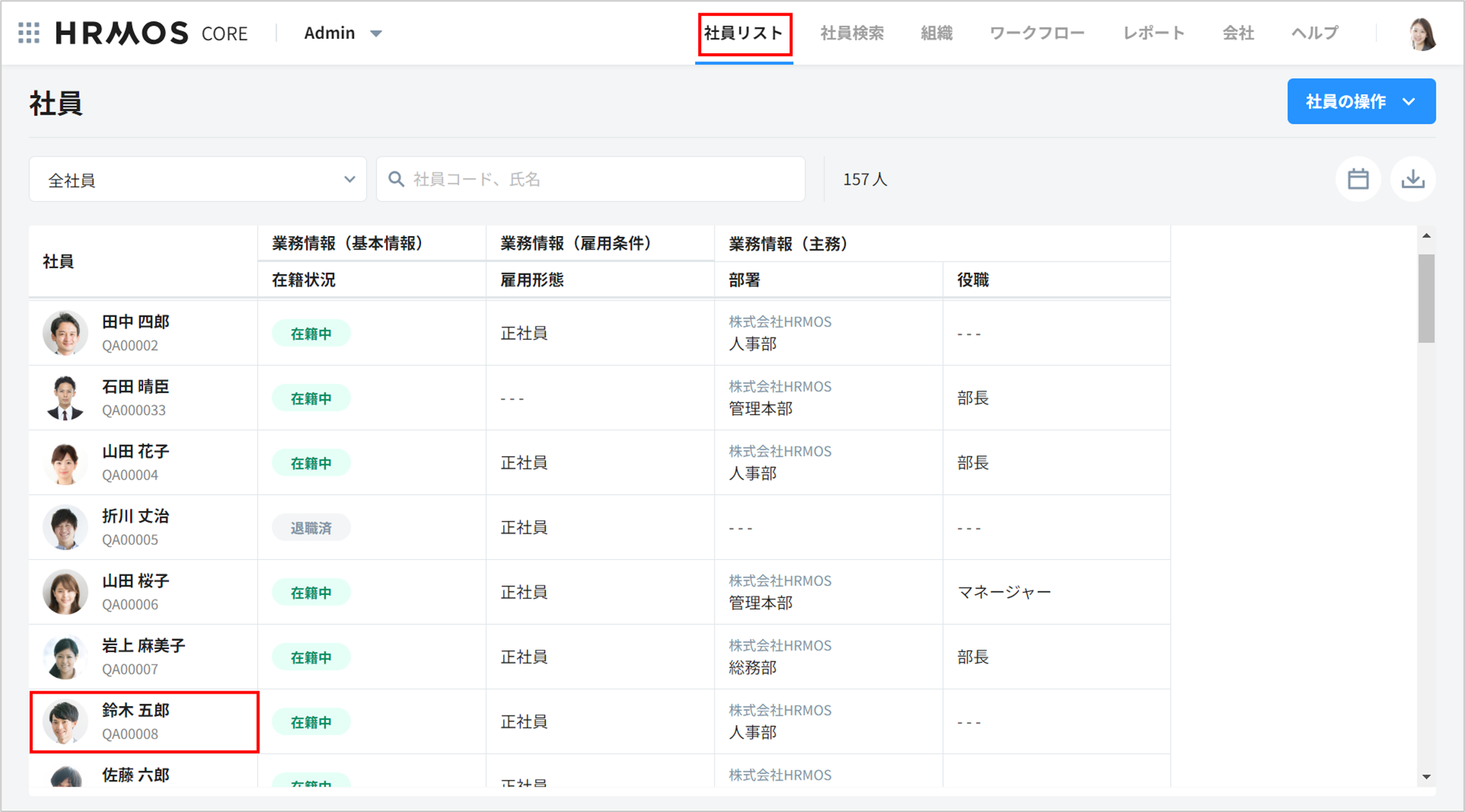Go to the レポート tab

click(1153, 33)
